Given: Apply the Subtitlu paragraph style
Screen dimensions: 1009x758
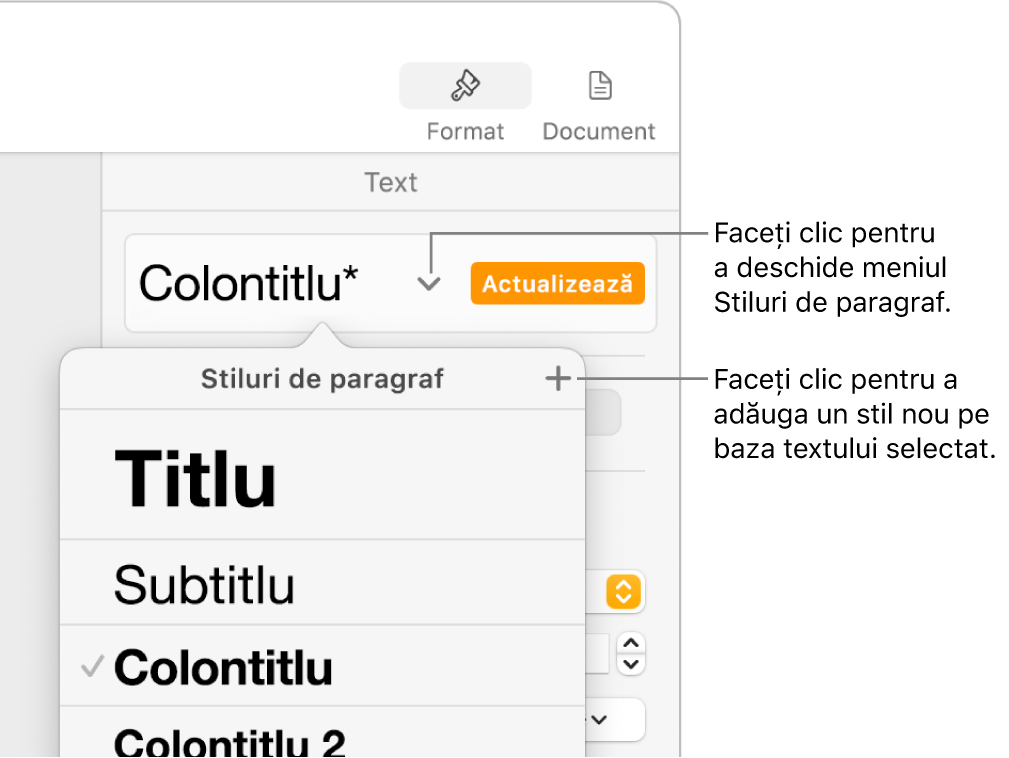Looking at the screenshot, I should coord(322,582).
